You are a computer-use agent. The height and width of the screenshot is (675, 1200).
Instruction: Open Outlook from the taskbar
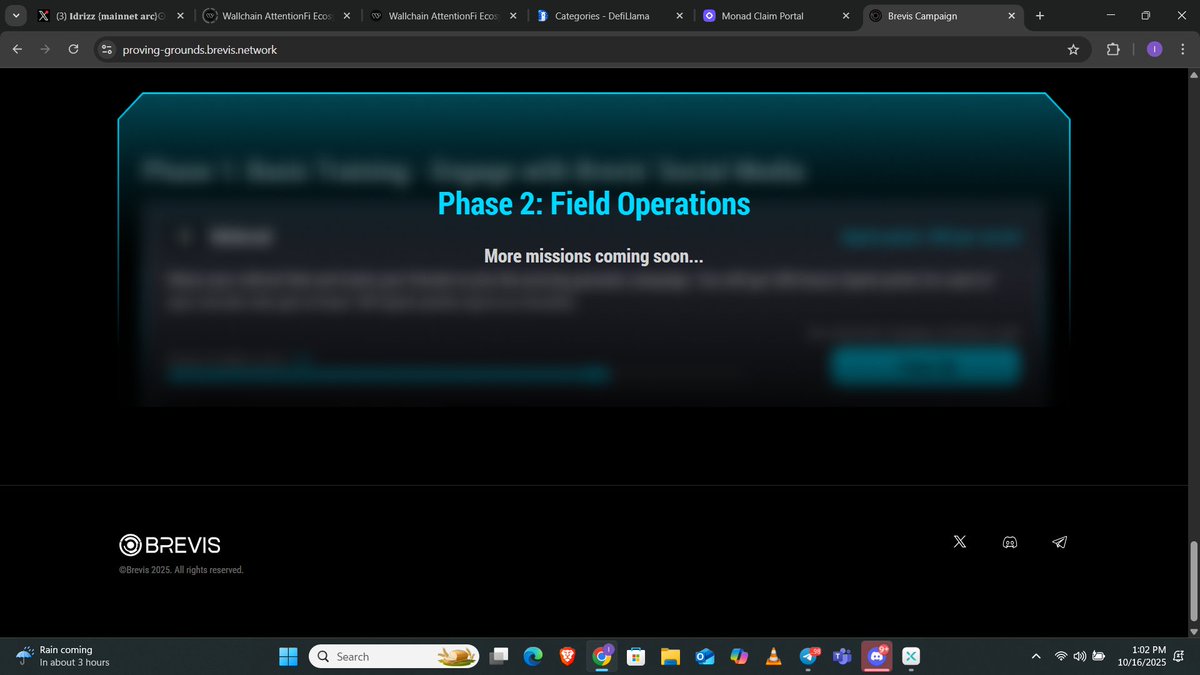(x=704, y=656)
